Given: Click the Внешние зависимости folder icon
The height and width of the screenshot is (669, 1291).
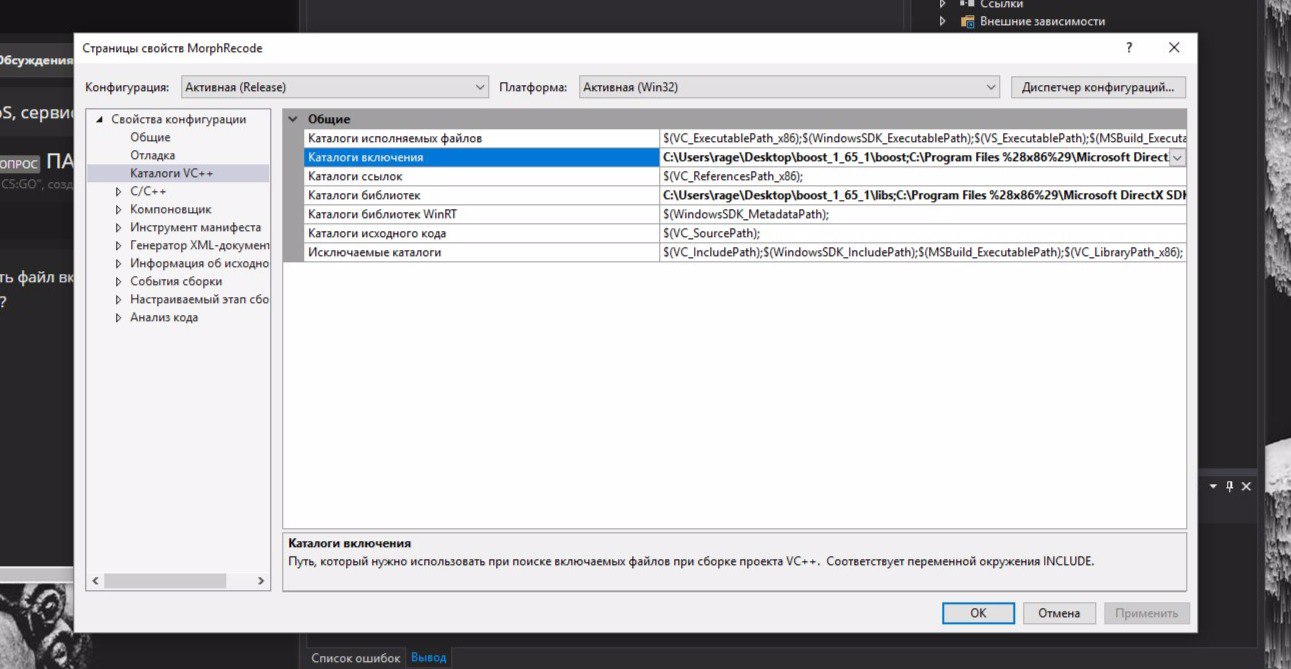Looking at the screenshot, I should 967,21.
